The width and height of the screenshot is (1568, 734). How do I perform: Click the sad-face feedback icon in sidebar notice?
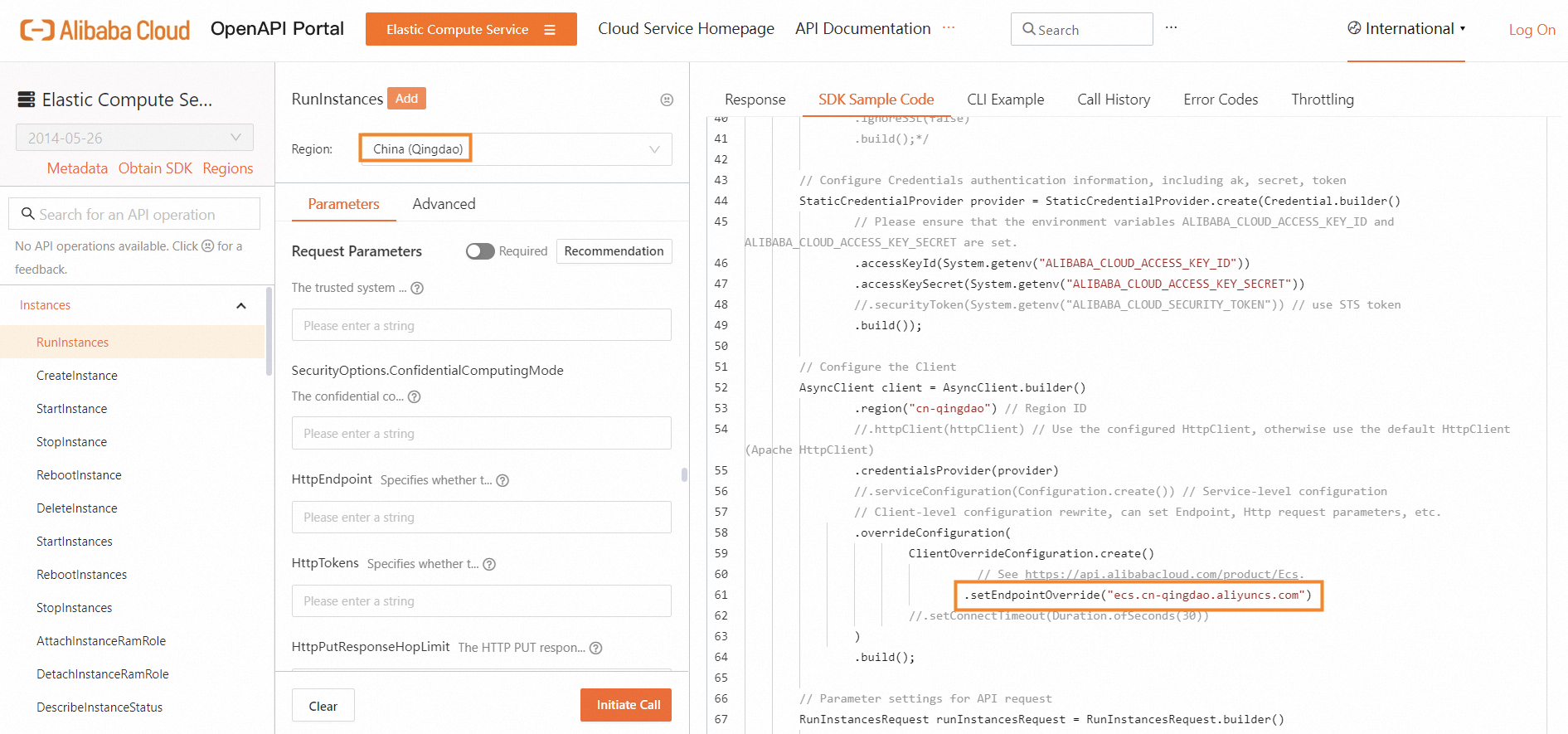(208, 246)
